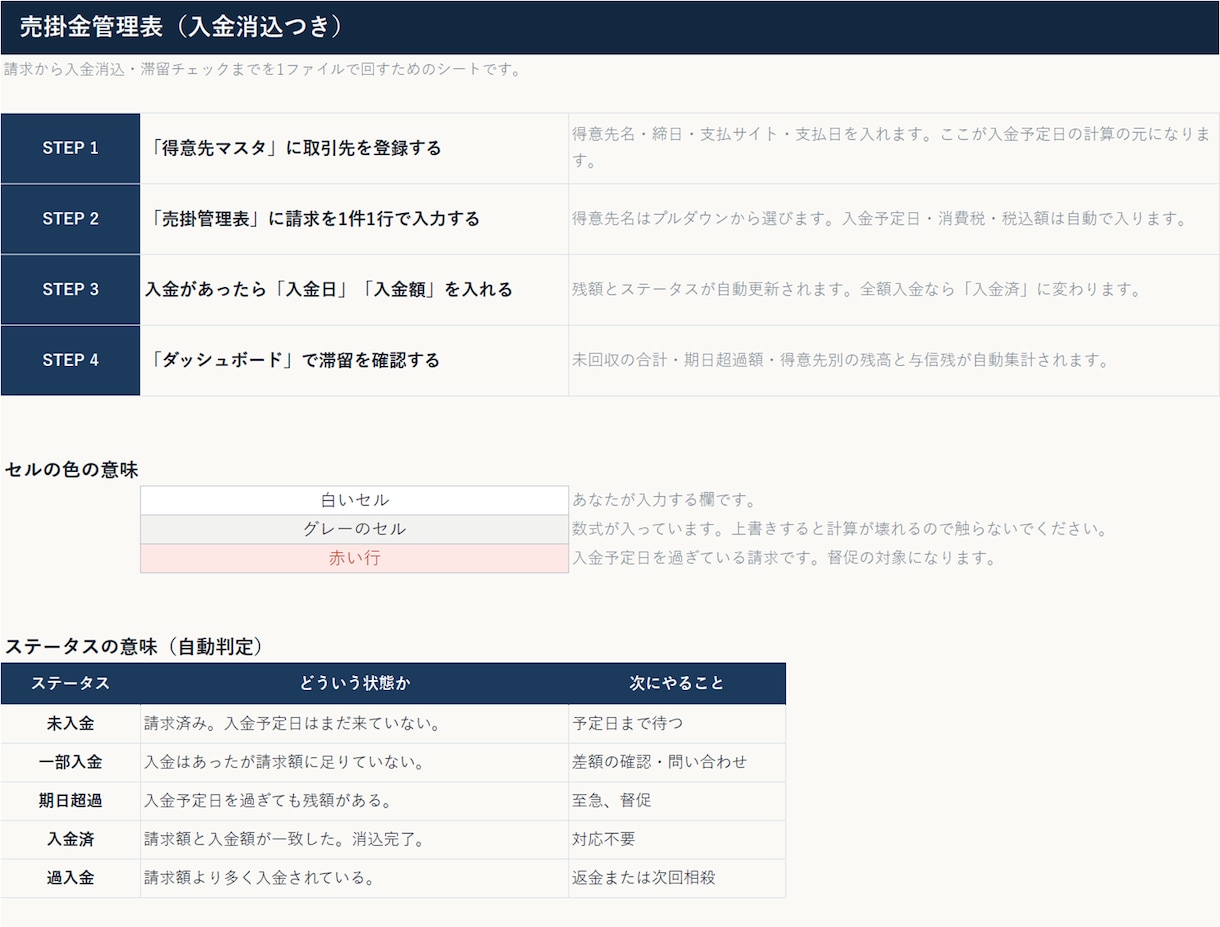Click 請求額と入金額が一致した。消込完了。 cell
Viewport: 1220px width, 927px height.
point(355,839)
